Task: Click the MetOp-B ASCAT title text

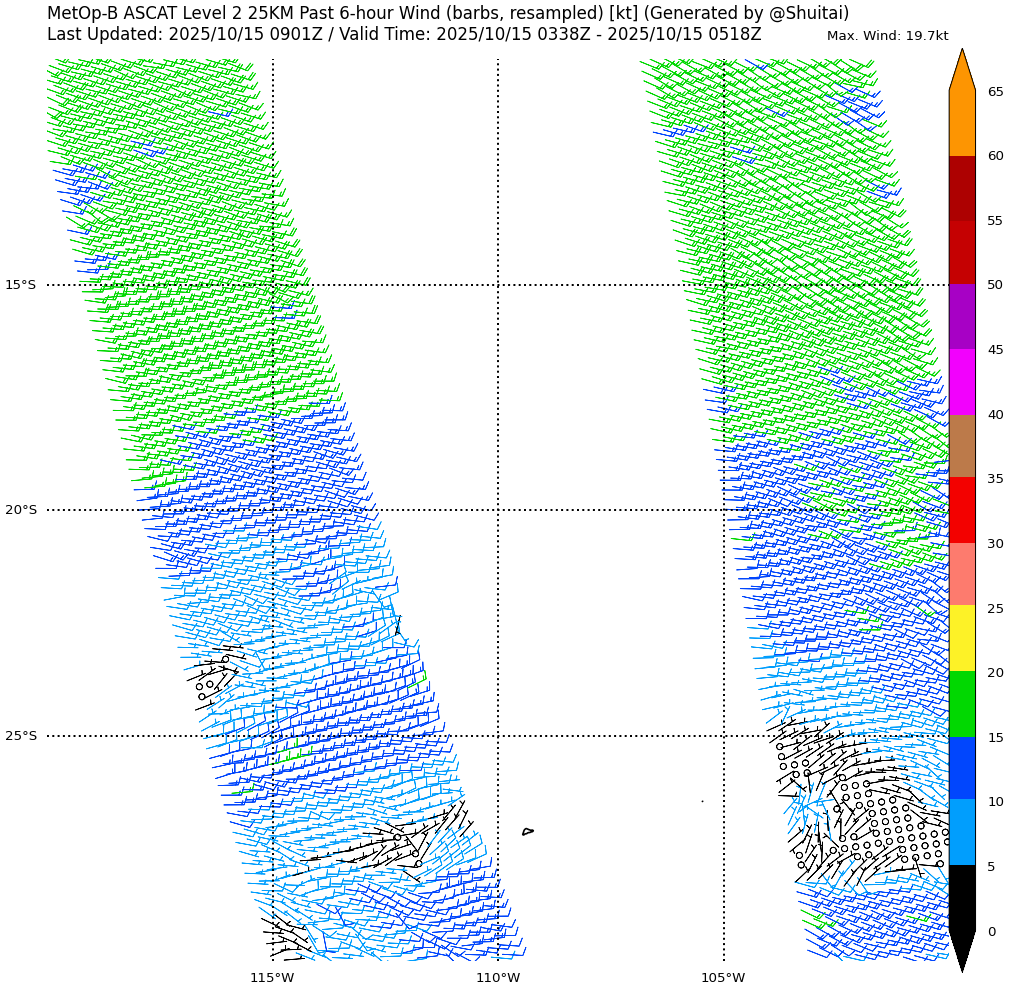Action: pyautogui.click(x=447, y=13)
